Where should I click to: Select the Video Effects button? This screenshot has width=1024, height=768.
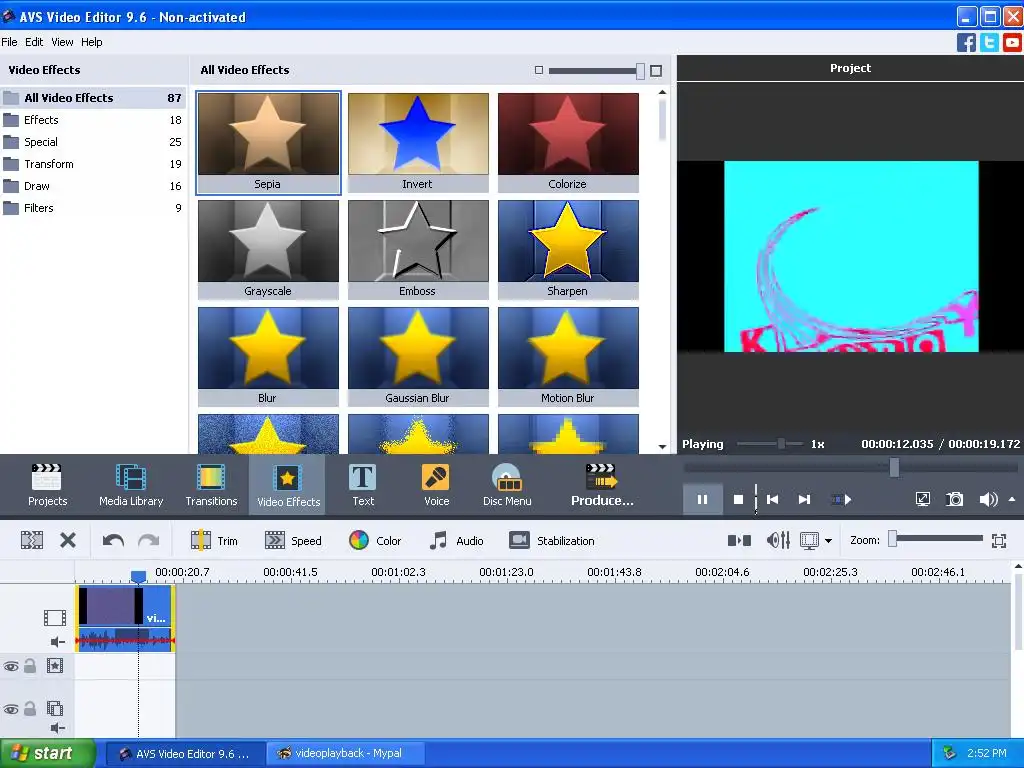288,485
